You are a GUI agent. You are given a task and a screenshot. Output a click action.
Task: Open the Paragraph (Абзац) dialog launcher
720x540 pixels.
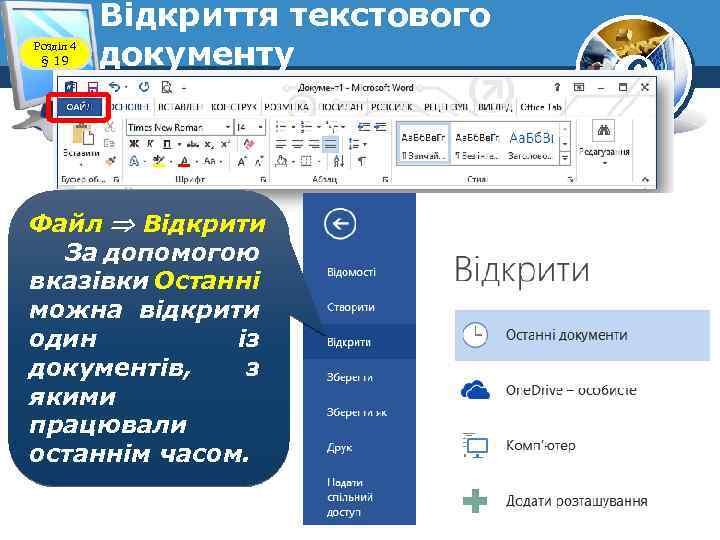pos(385,180)
